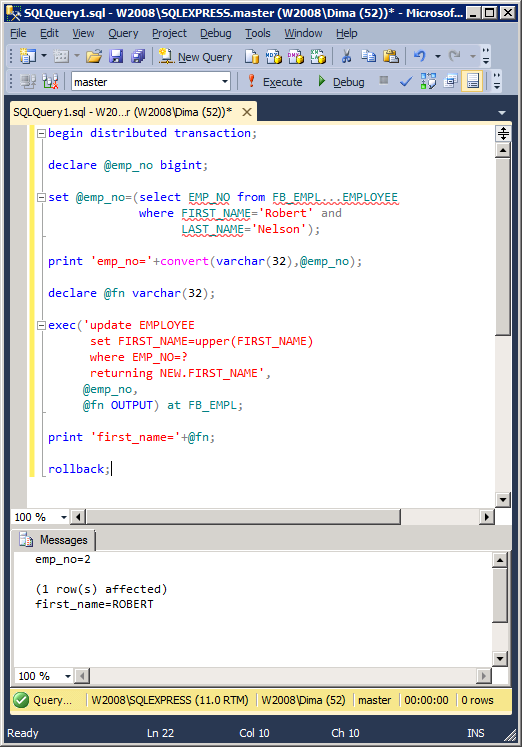Screen dimensions: 522x747
Task: Click the Parse checkmark icon
Action: [406, 82]
